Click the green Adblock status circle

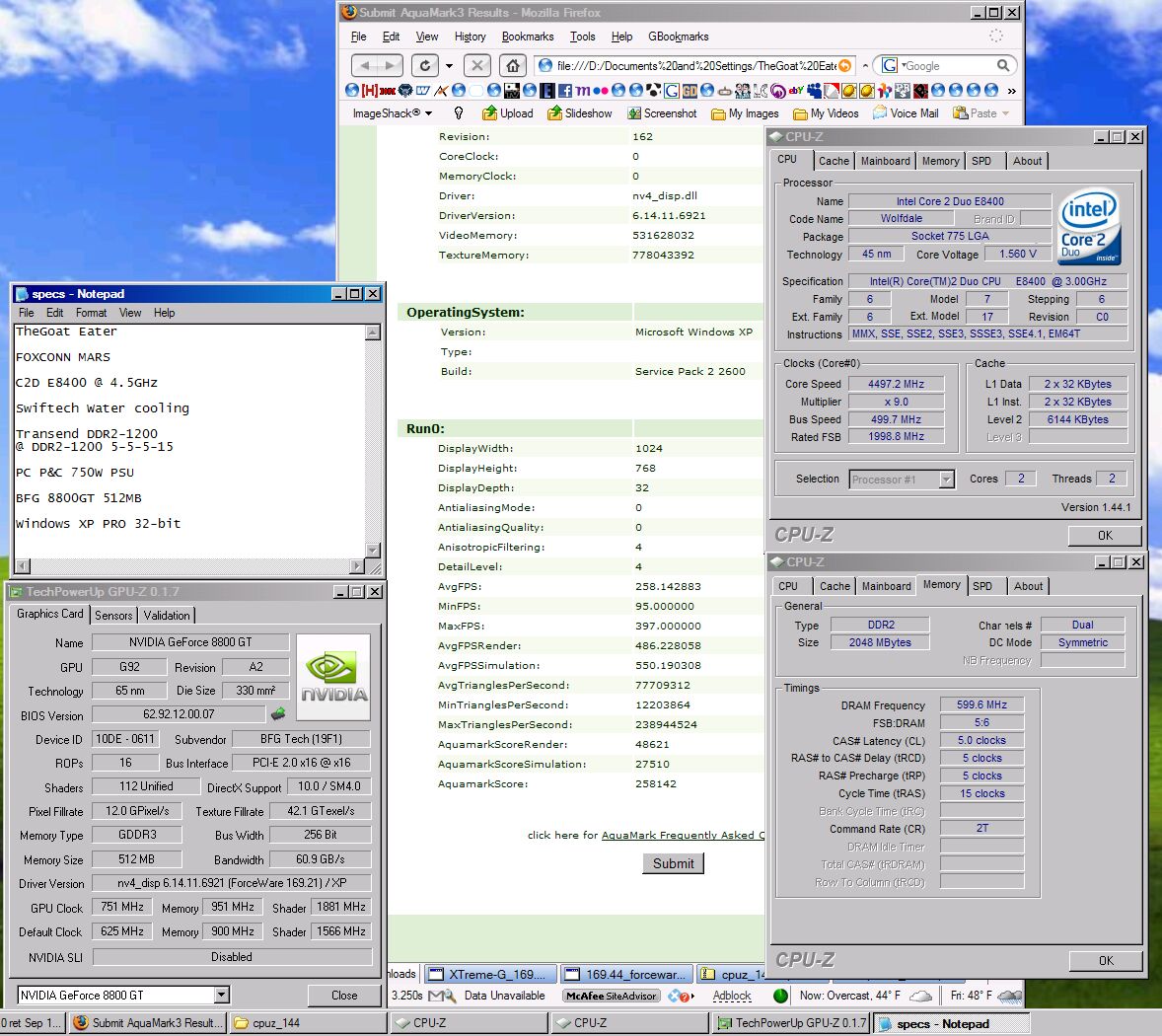point(780,996)
